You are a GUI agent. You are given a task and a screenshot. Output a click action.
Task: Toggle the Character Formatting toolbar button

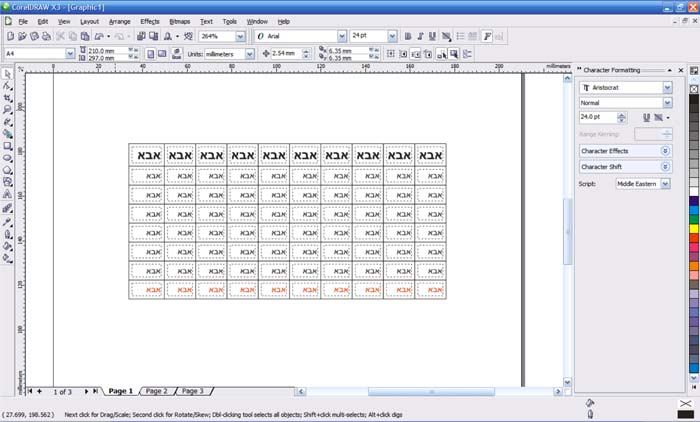click(x=487, y=36)
